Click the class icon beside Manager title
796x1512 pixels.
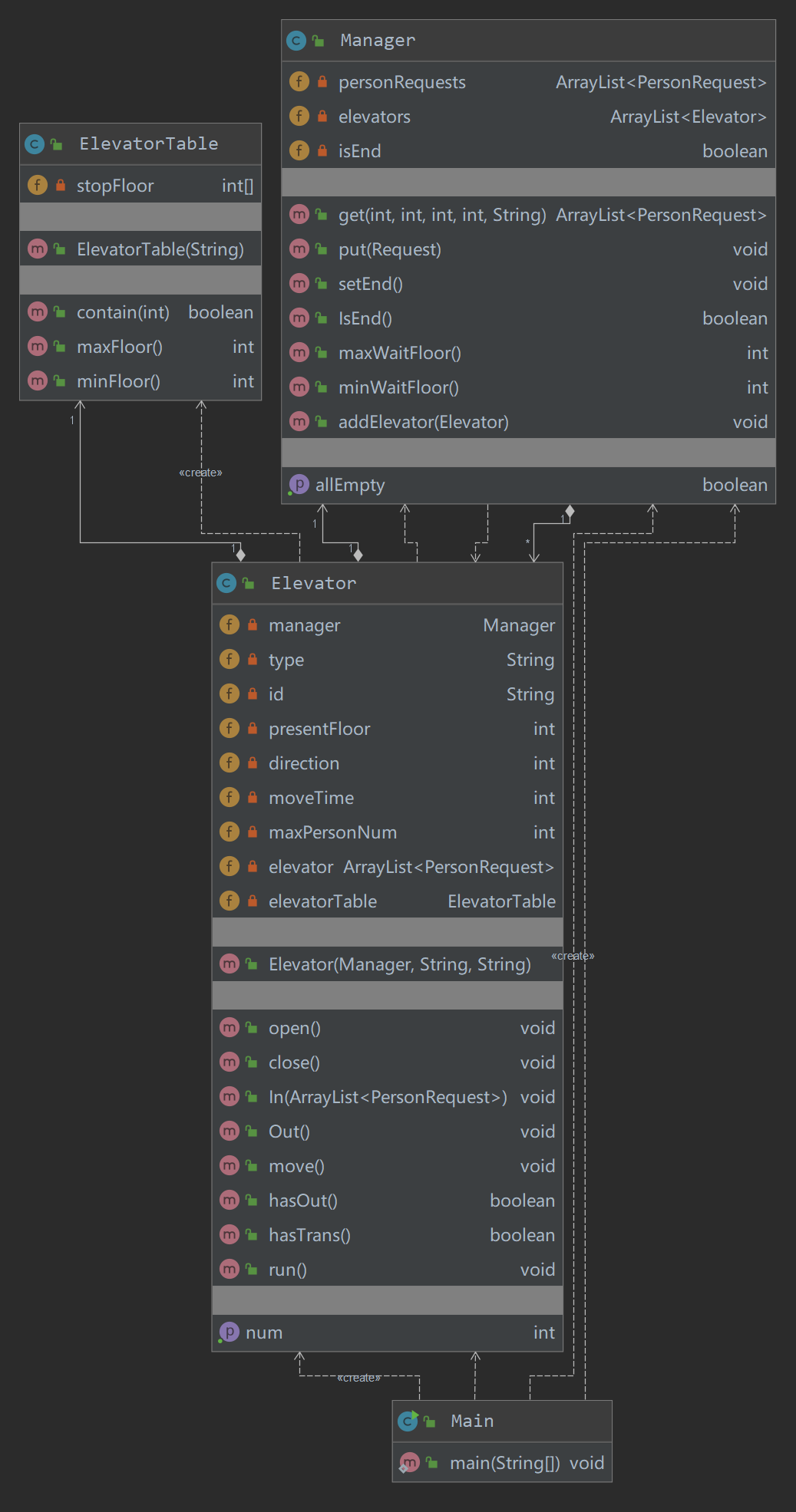coord(296,41)
